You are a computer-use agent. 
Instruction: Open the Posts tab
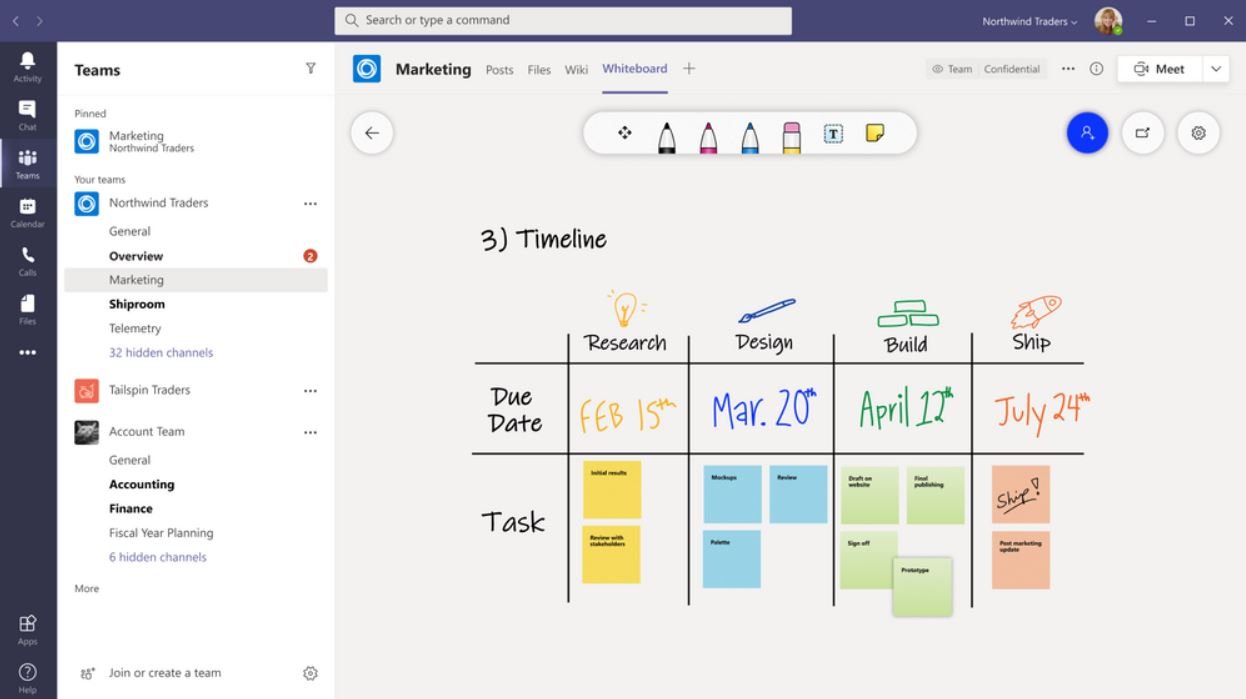[499, 70]
